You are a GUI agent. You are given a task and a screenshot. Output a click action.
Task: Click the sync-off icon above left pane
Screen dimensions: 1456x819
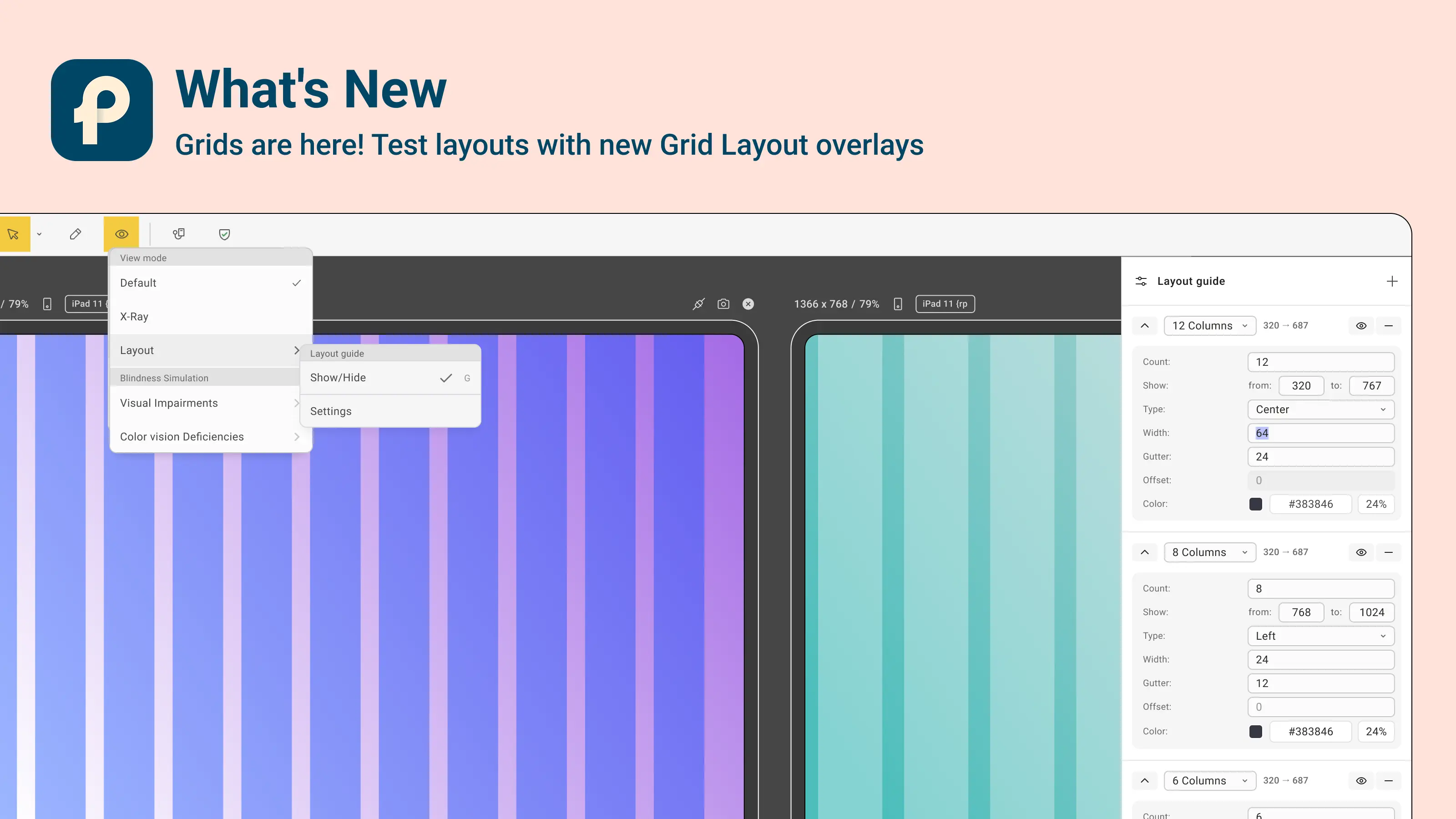[x=698, y=304]
